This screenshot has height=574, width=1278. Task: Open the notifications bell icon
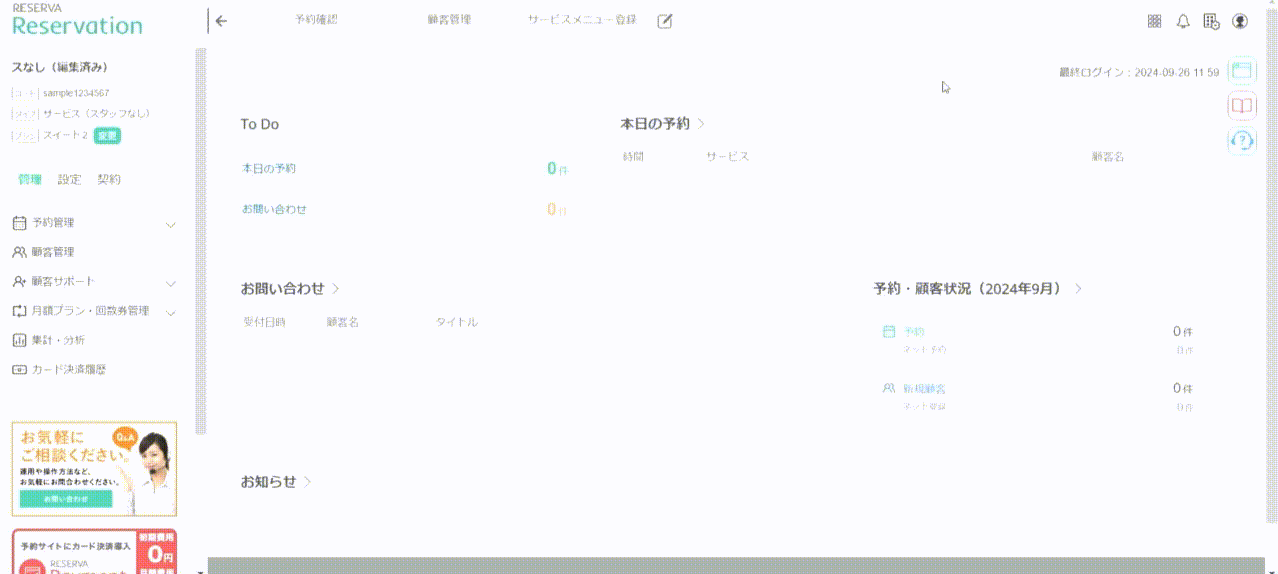(1183, 21)
